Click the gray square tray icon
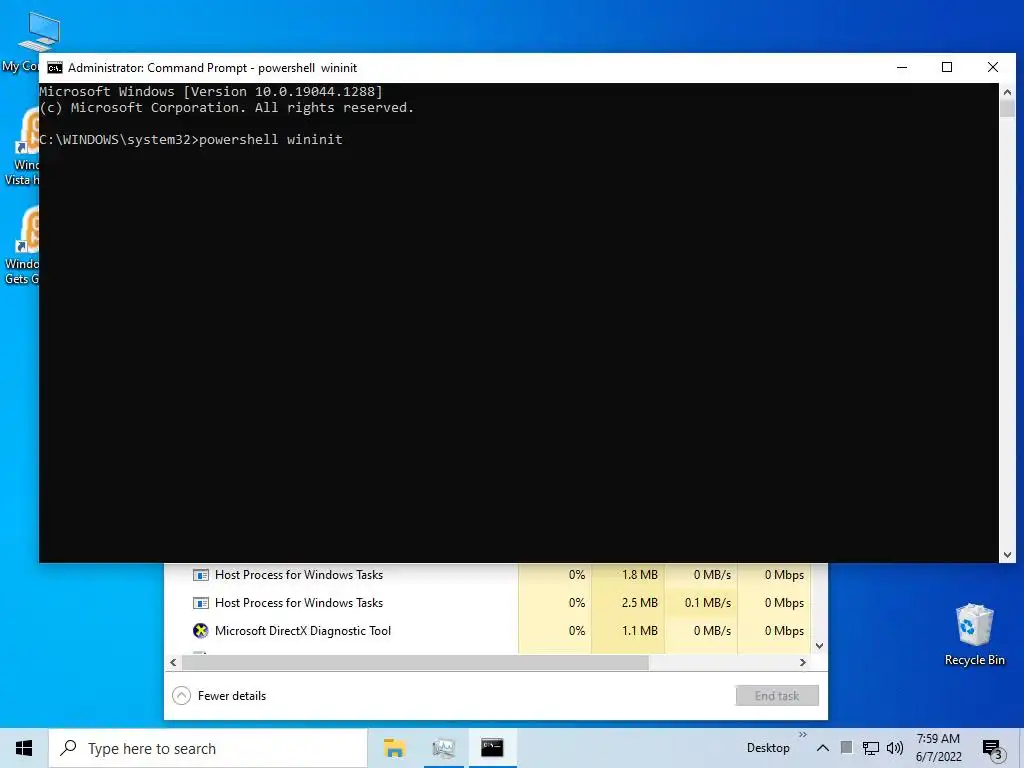Screen dimensions: 1024x768 click(846, 748)
